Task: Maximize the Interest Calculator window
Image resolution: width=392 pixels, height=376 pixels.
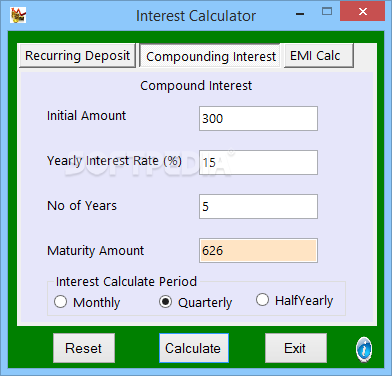Action: point(327,12)
